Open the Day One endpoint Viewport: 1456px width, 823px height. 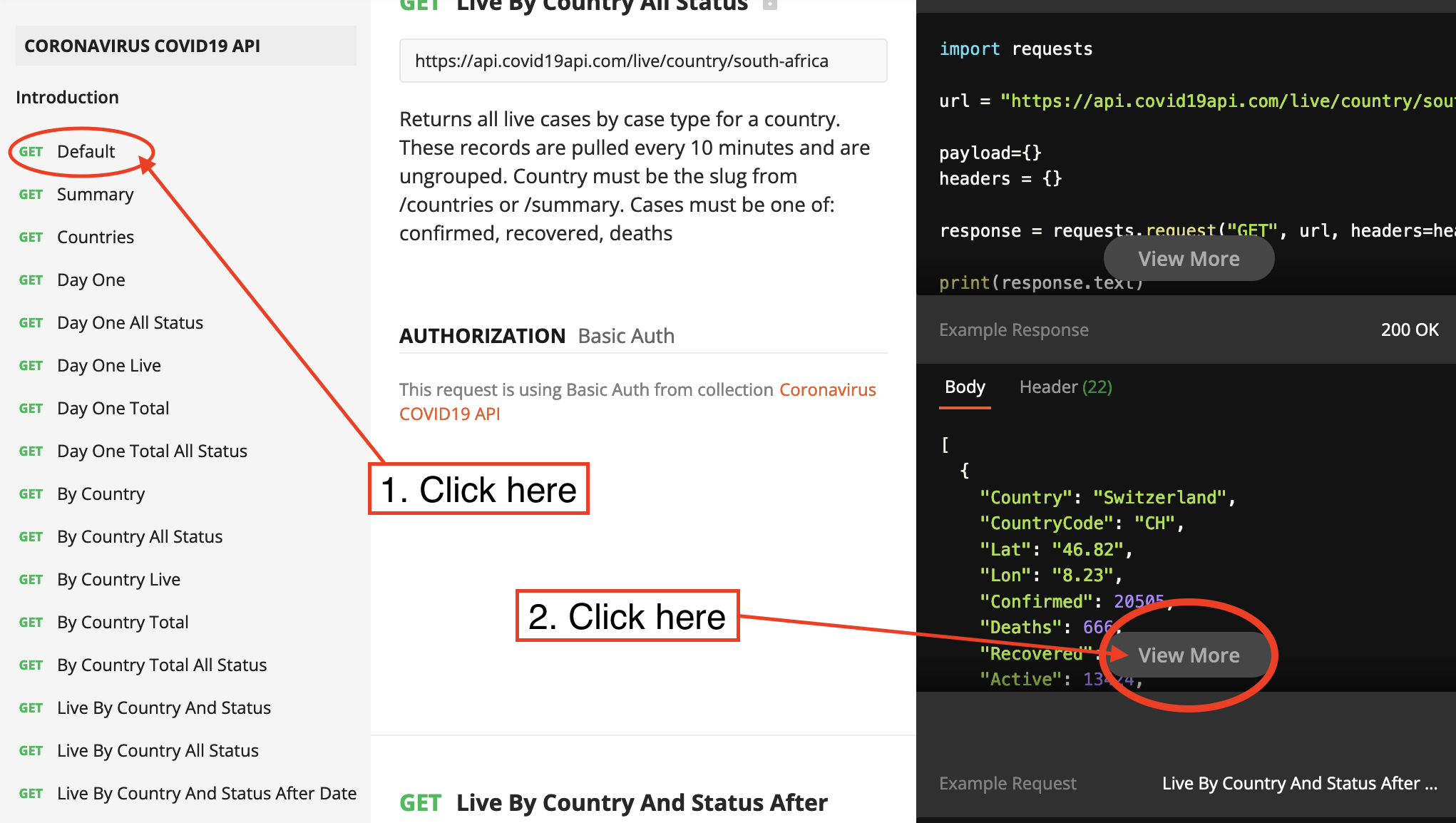[91, 280]
